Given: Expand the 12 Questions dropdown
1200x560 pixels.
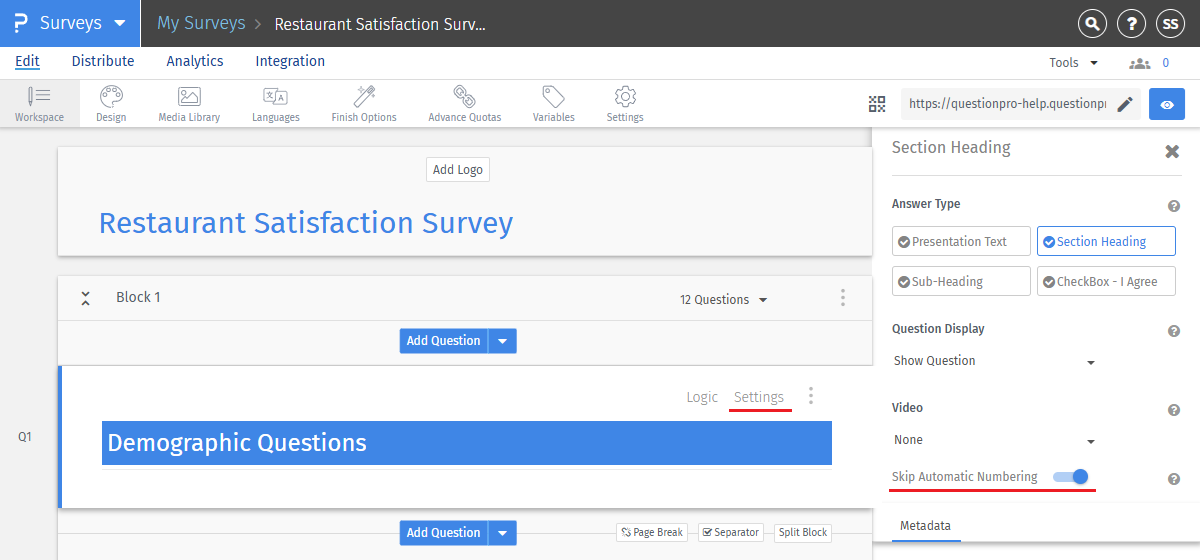Looking at the screenshot, I should pos(724,299).
